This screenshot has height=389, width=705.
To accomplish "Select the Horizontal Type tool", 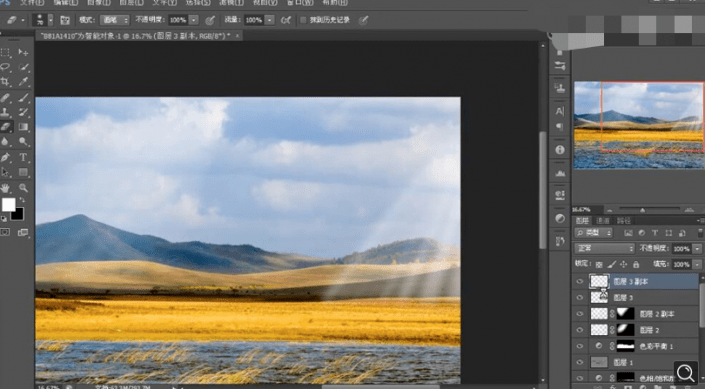I will click(23, 157).
